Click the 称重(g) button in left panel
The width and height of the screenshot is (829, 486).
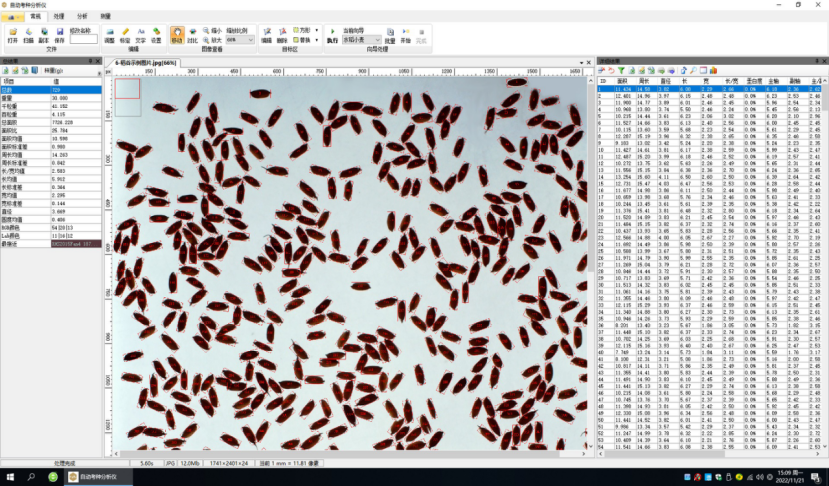(56, 70)
